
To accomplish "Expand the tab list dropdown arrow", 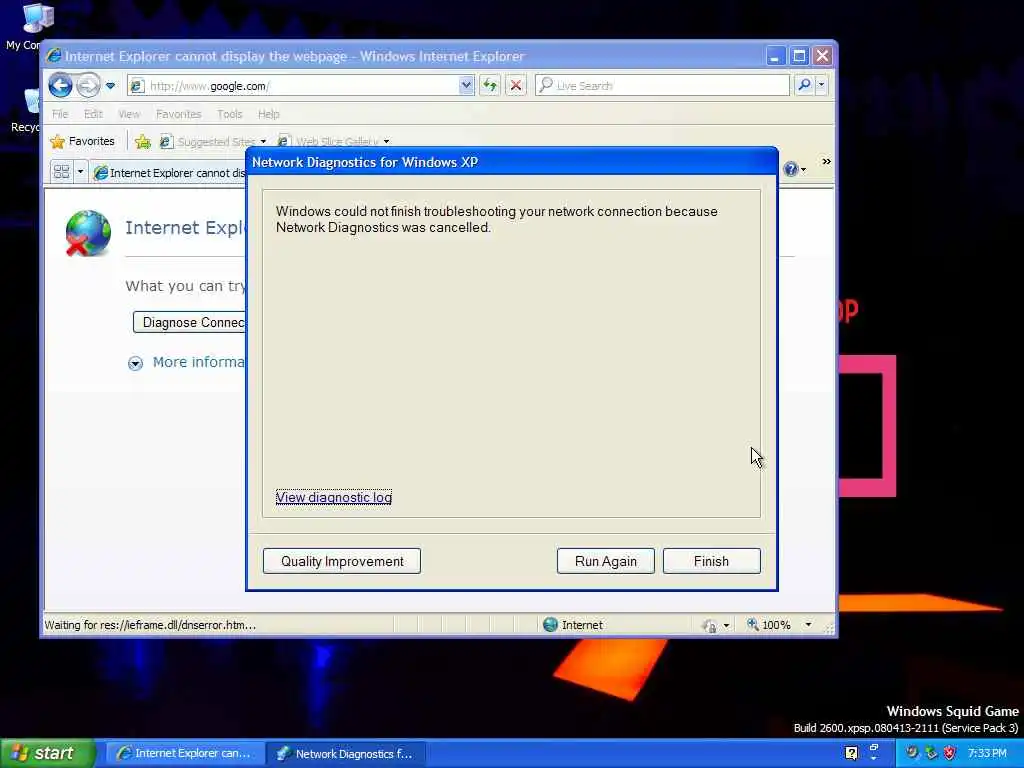I will tap(80, 172).
